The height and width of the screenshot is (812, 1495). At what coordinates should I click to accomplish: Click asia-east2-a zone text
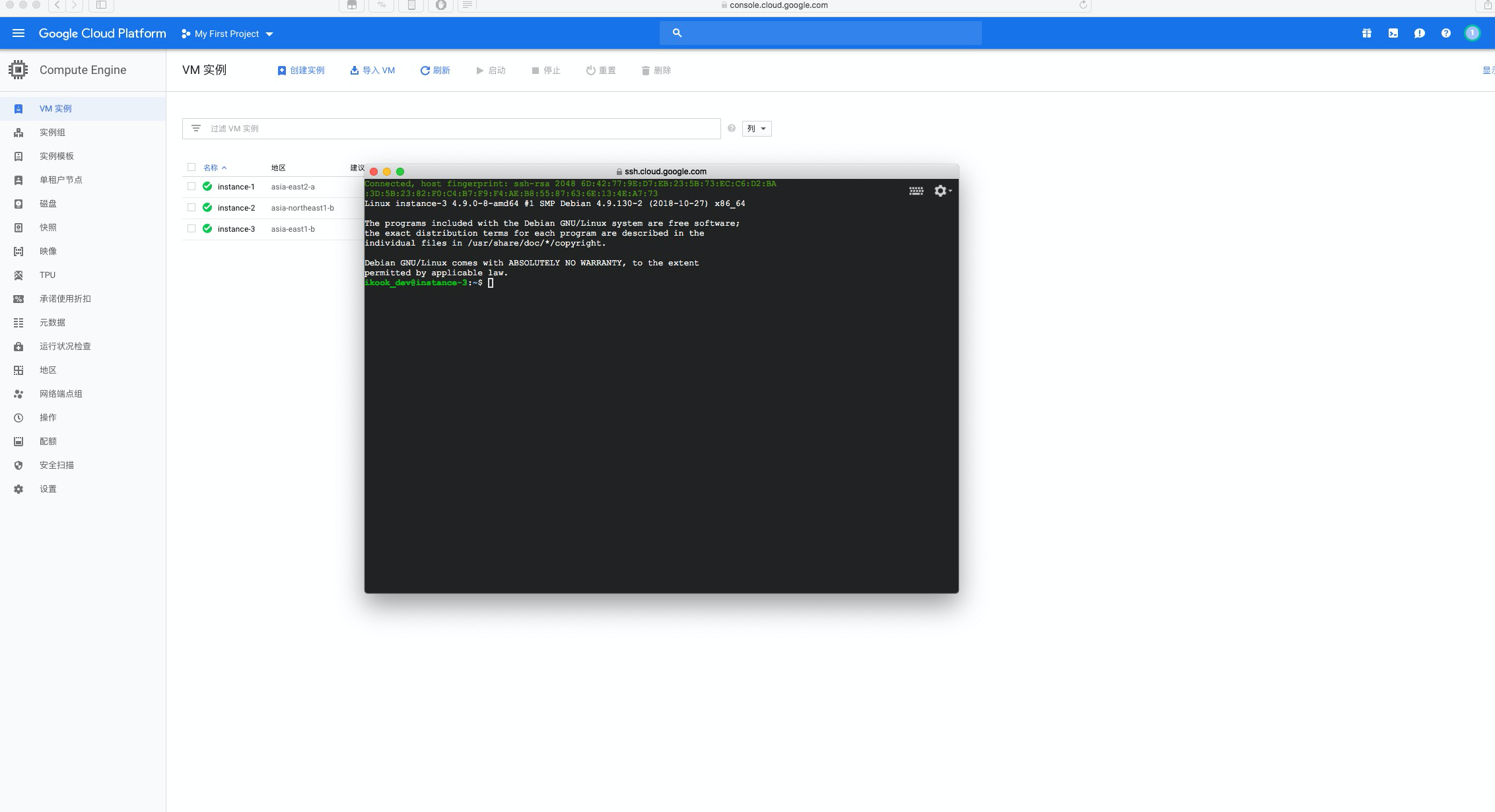pyautogui.click(x=293, y=187)
